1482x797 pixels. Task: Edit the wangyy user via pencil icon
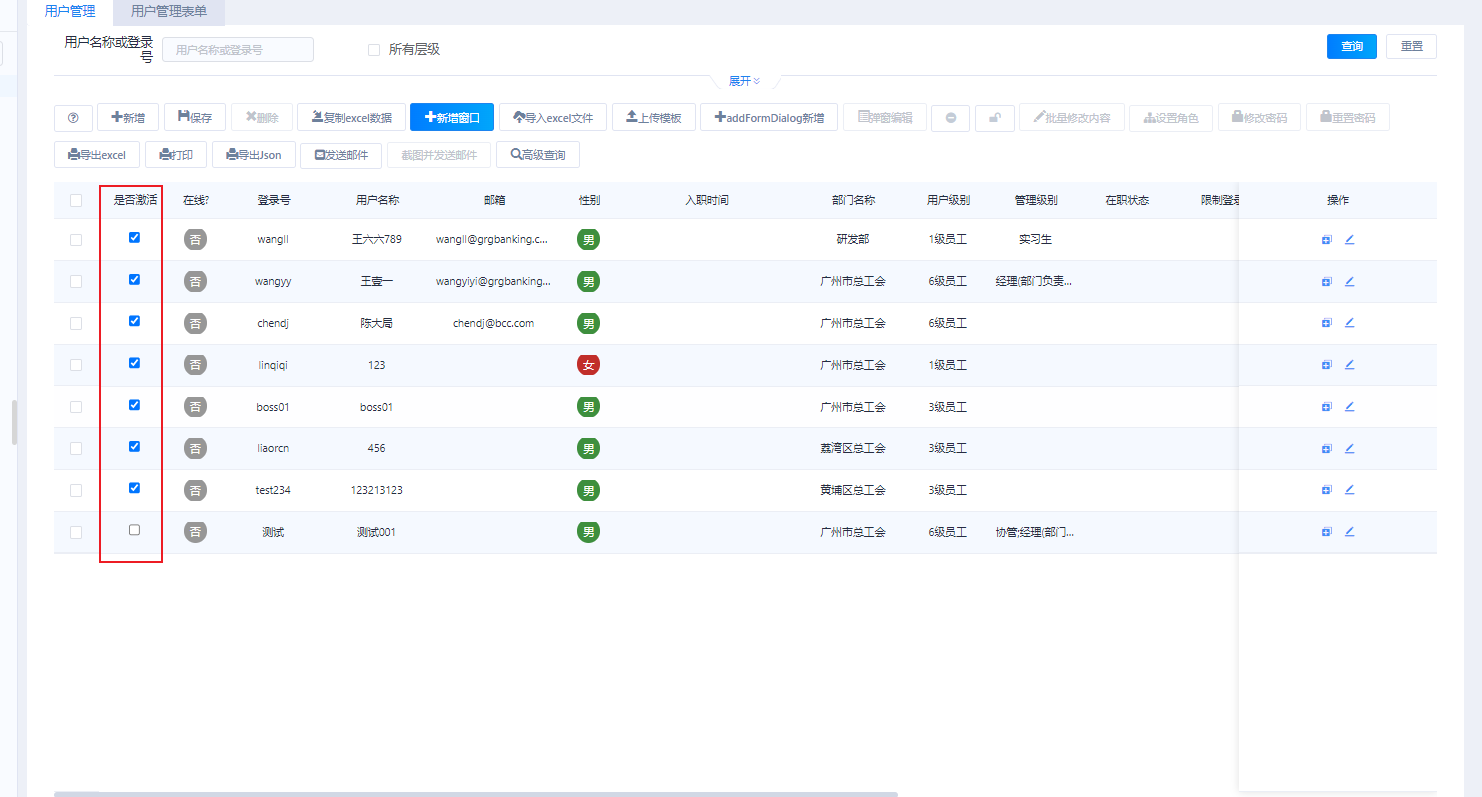(1349, 282)
